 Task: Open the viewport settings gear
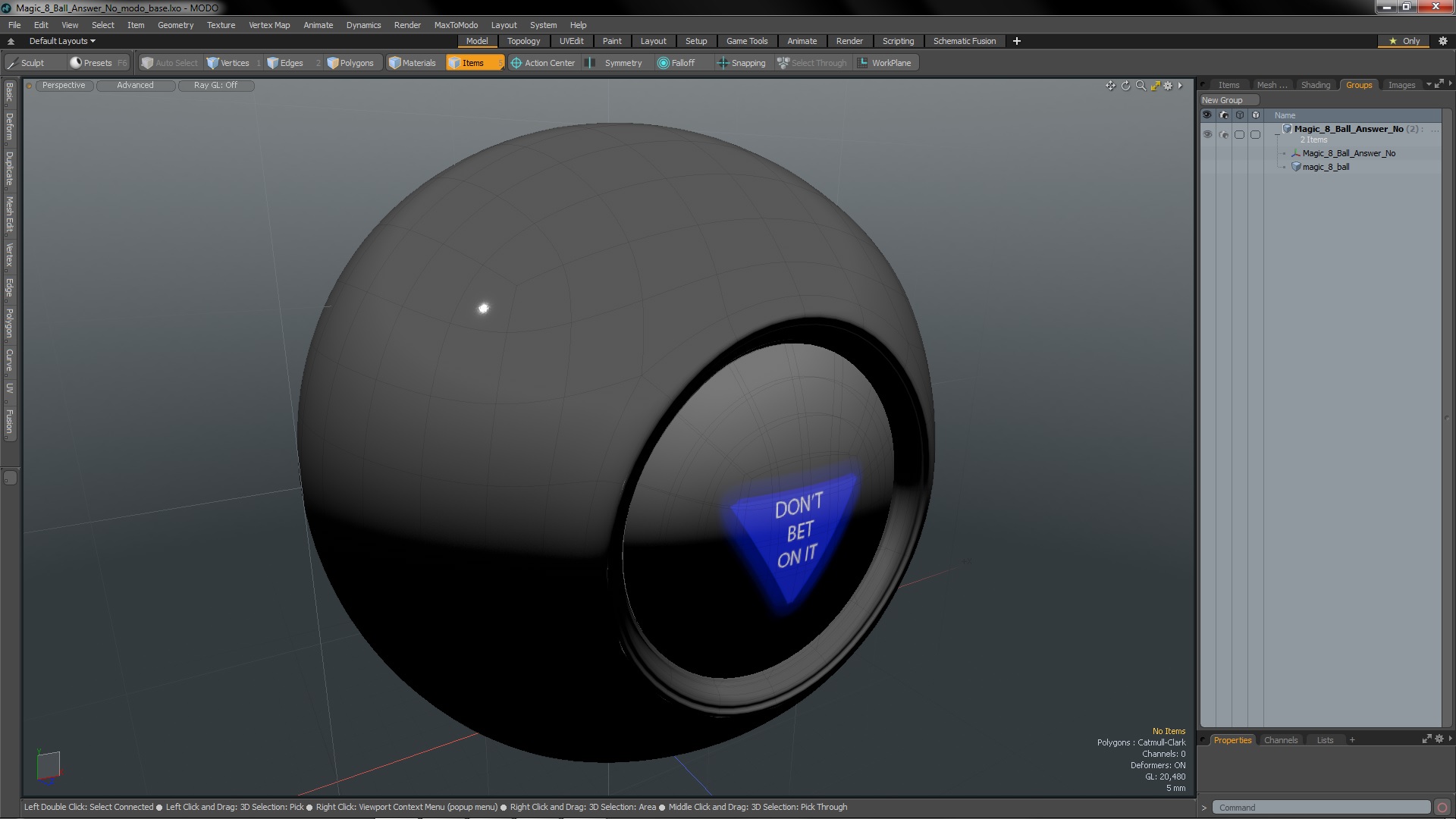[1168, 86]
